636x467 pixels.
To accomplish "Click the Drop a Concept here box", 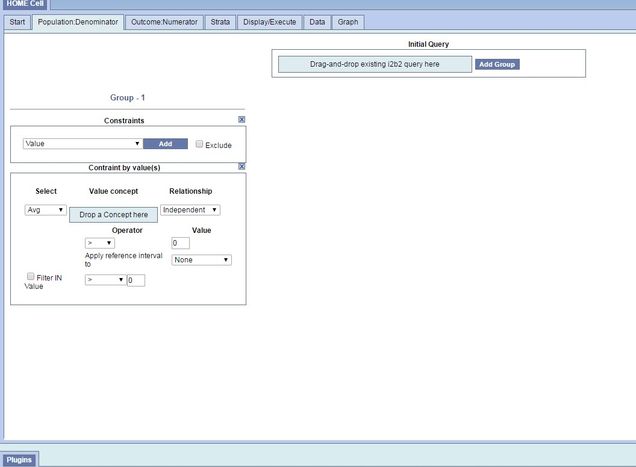I will (x=113, y=215).
